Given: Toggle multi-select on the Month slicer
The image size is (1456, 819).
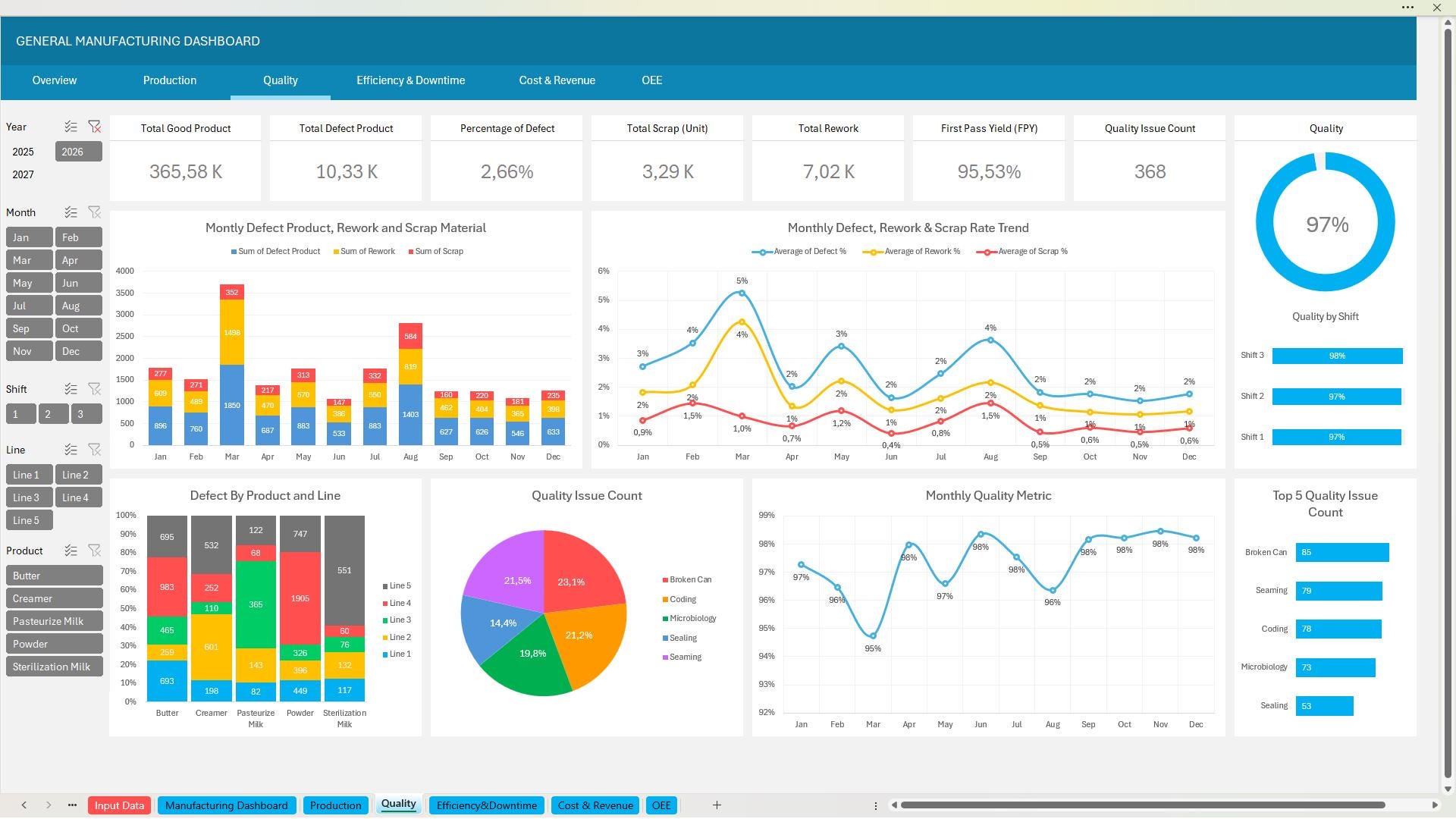Looking at the screenshot, I should click(71, 212).
